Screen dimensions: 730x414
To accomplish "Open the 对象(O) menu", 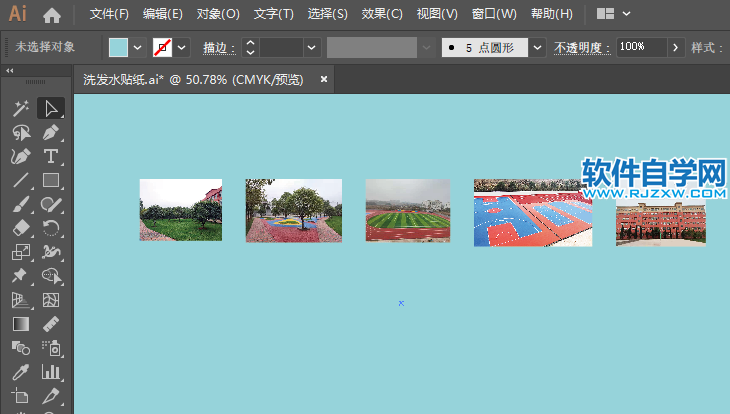I will [x=218, y=14].
